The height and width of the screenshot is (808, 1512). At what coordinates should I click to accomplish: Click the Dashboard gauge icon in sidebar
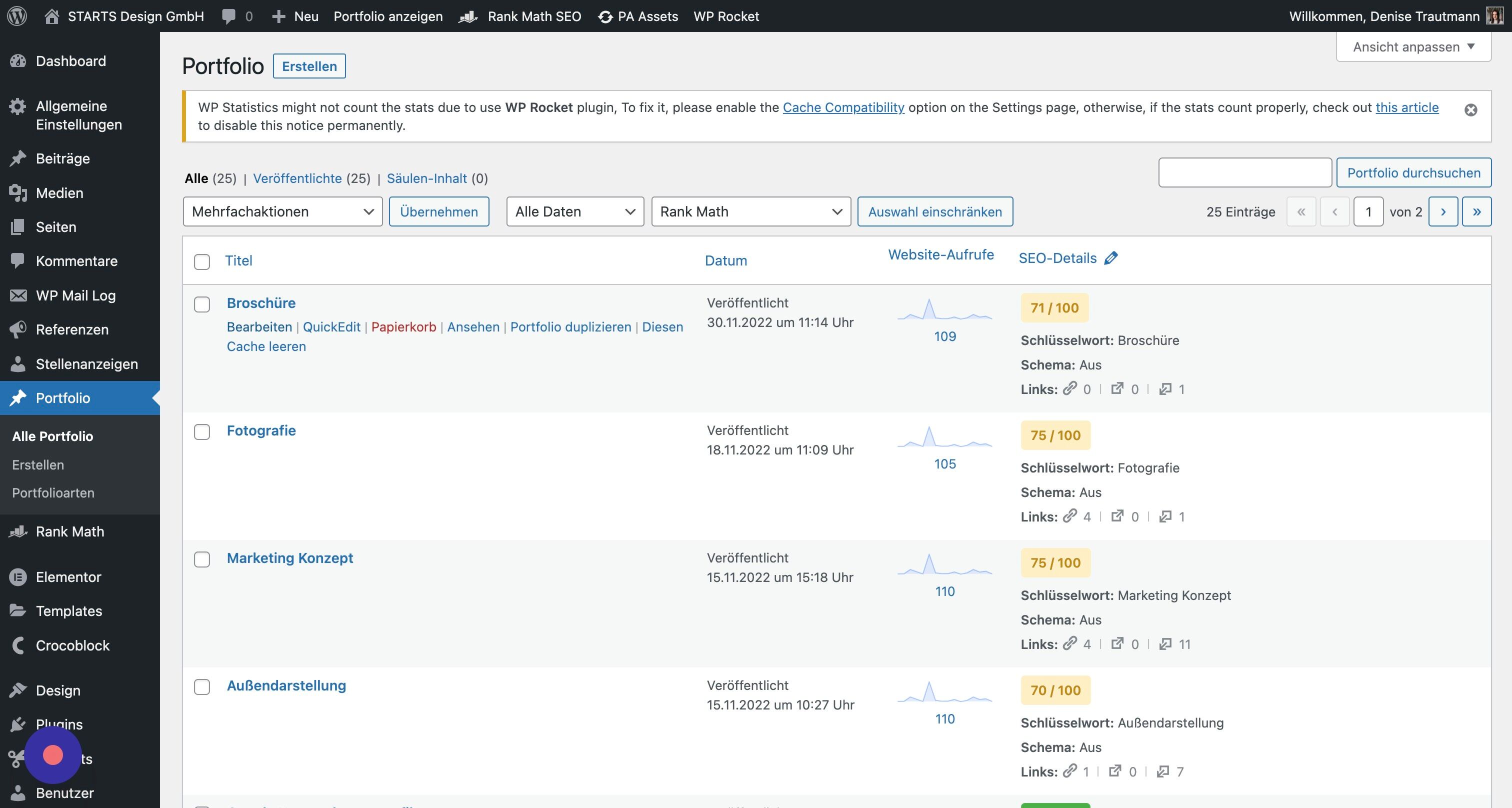coord(18,61)
